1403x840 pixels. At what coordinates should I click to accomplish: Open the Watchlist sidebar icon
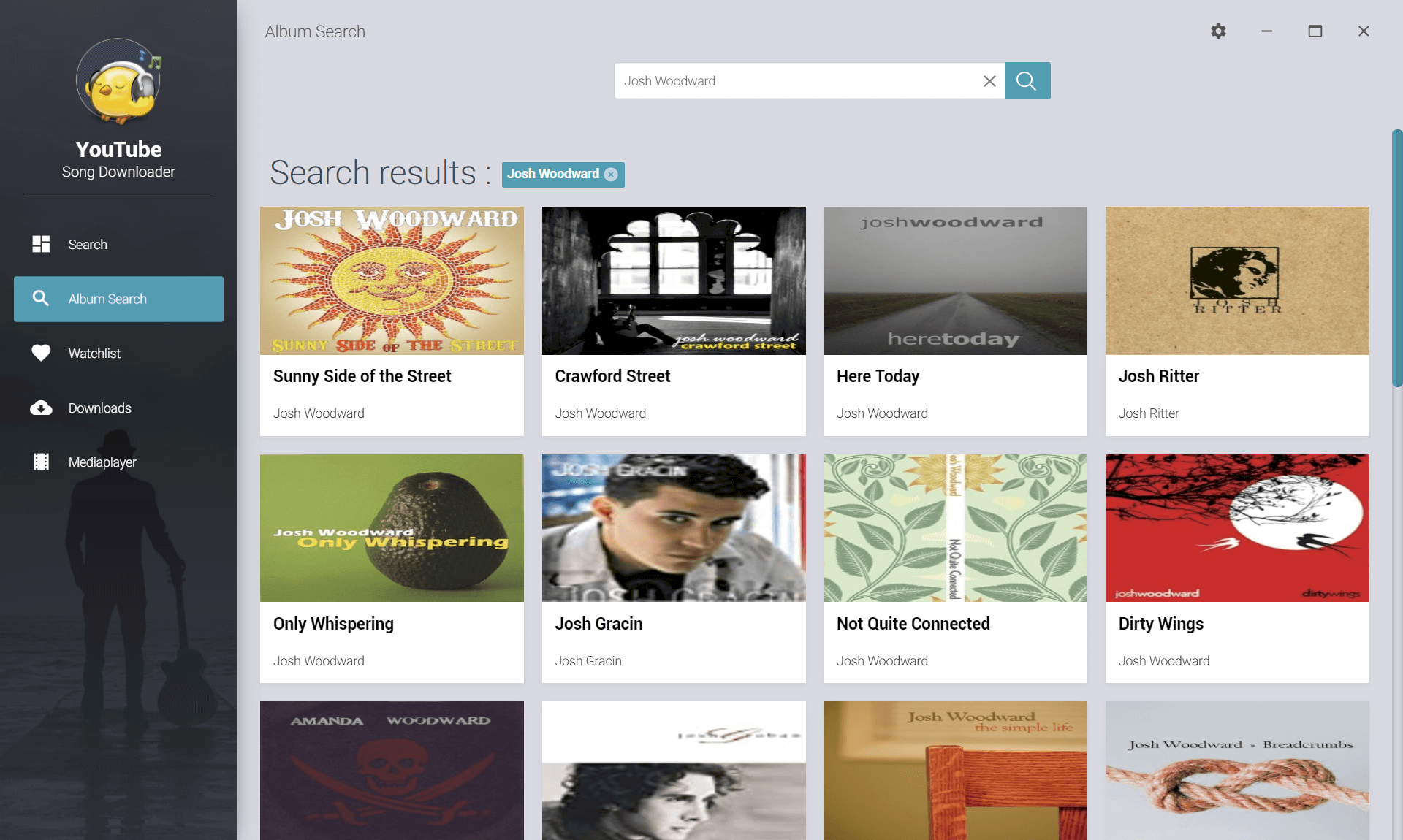pos(39,353)
